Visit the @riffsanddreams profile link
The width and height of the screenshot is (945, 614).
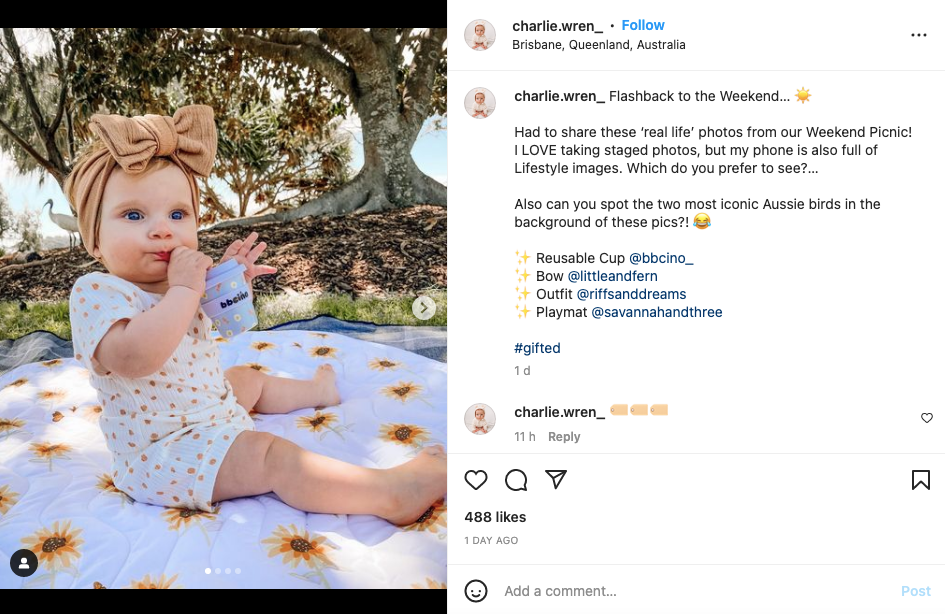pos(631,294)
